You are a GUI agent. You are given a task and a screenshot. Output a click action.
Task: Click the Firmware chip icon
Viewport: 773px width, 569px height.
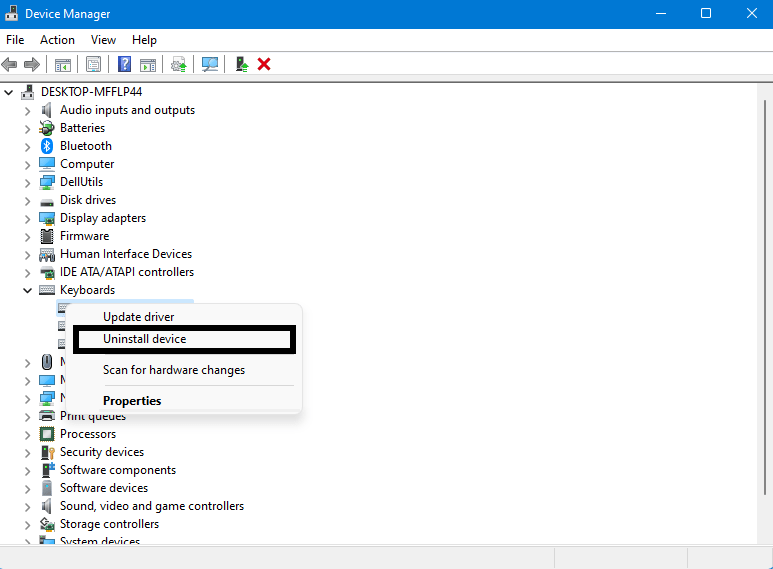coord(46,236)
